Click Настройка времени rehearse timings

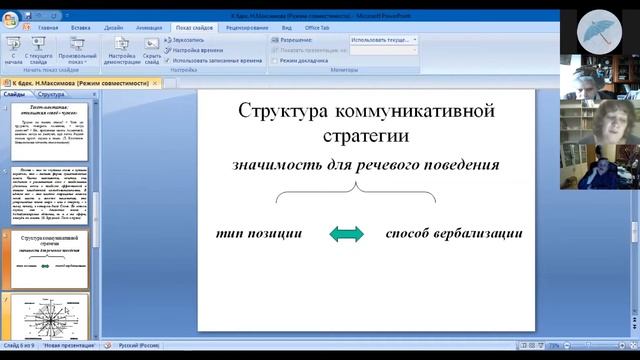[x=194, y=50]
